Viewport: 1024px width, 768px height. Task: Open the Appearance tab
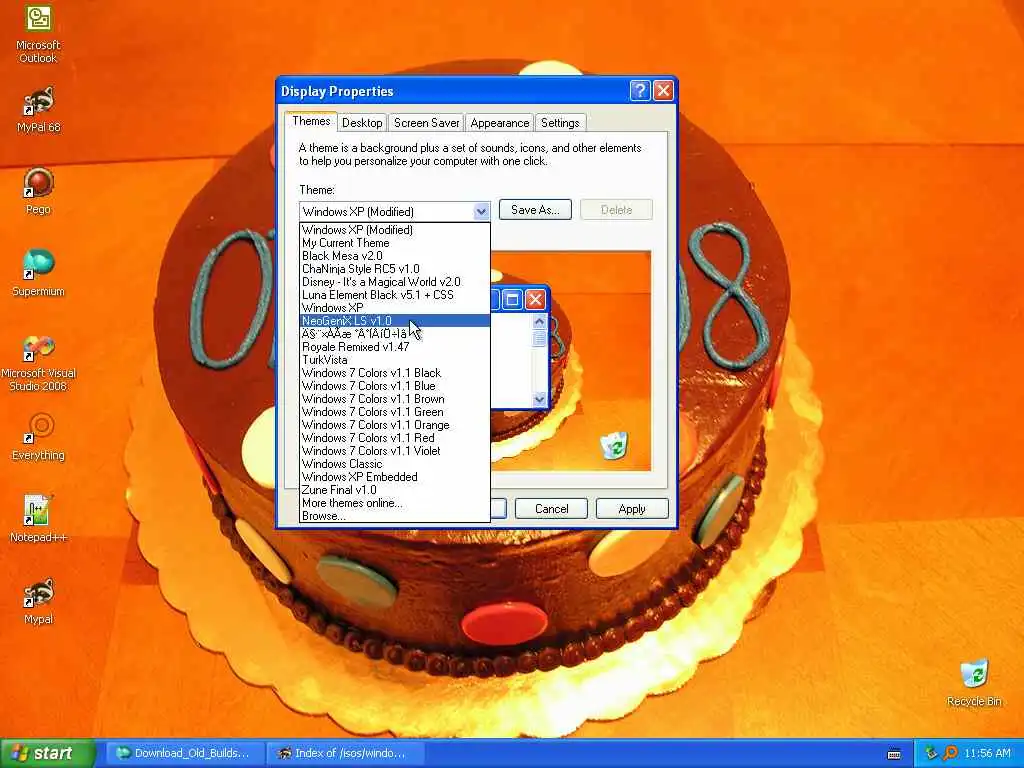coord(500,123)
